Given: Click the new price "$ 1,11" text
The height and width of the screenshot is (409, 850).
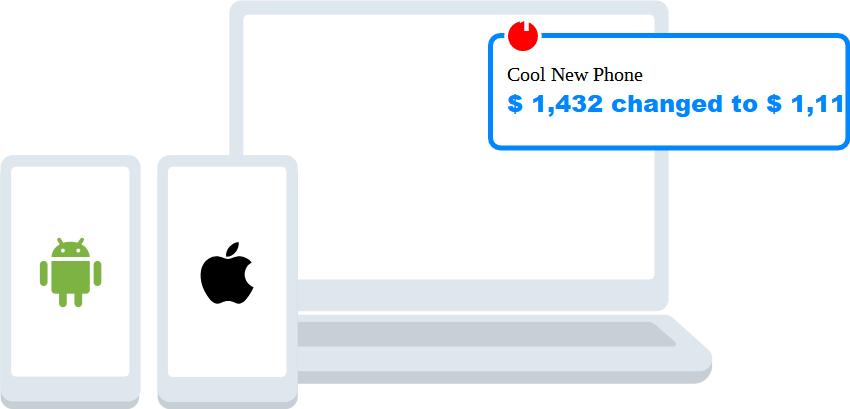Looking at the screenshot, I should 805,104.
